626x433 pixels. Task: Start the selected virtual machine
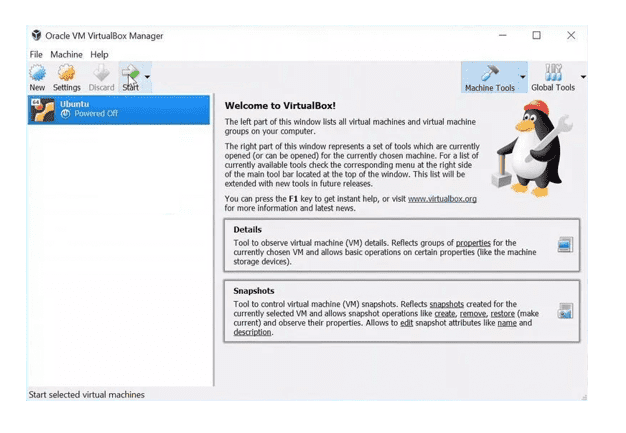click(131, 78)
